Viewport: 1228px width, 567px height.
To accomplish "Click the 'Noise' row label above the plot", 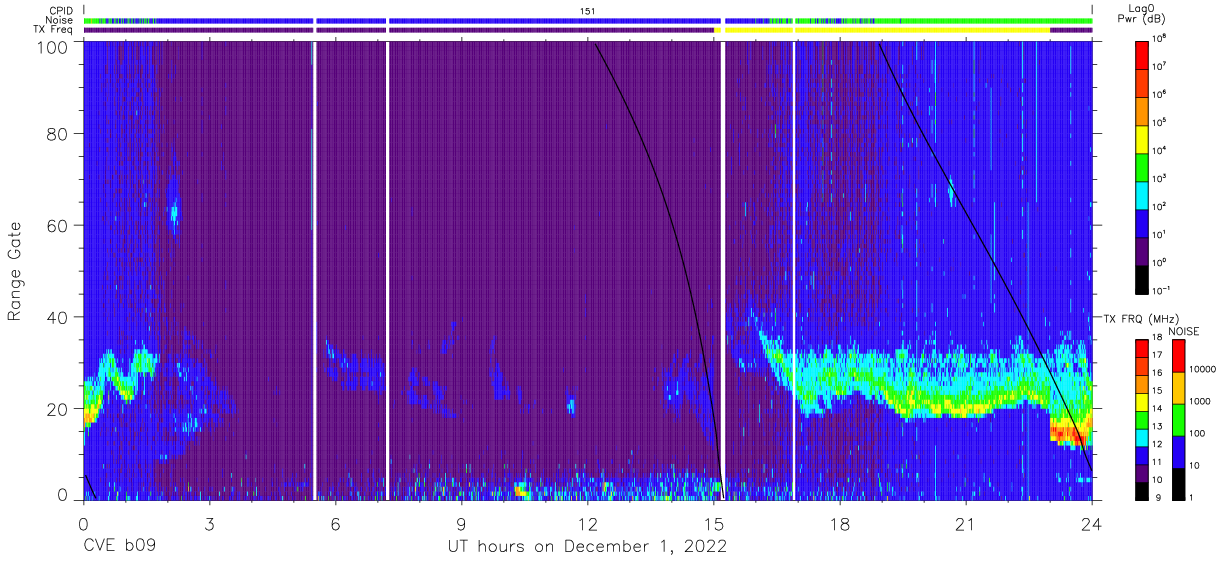I will (61, 20).
